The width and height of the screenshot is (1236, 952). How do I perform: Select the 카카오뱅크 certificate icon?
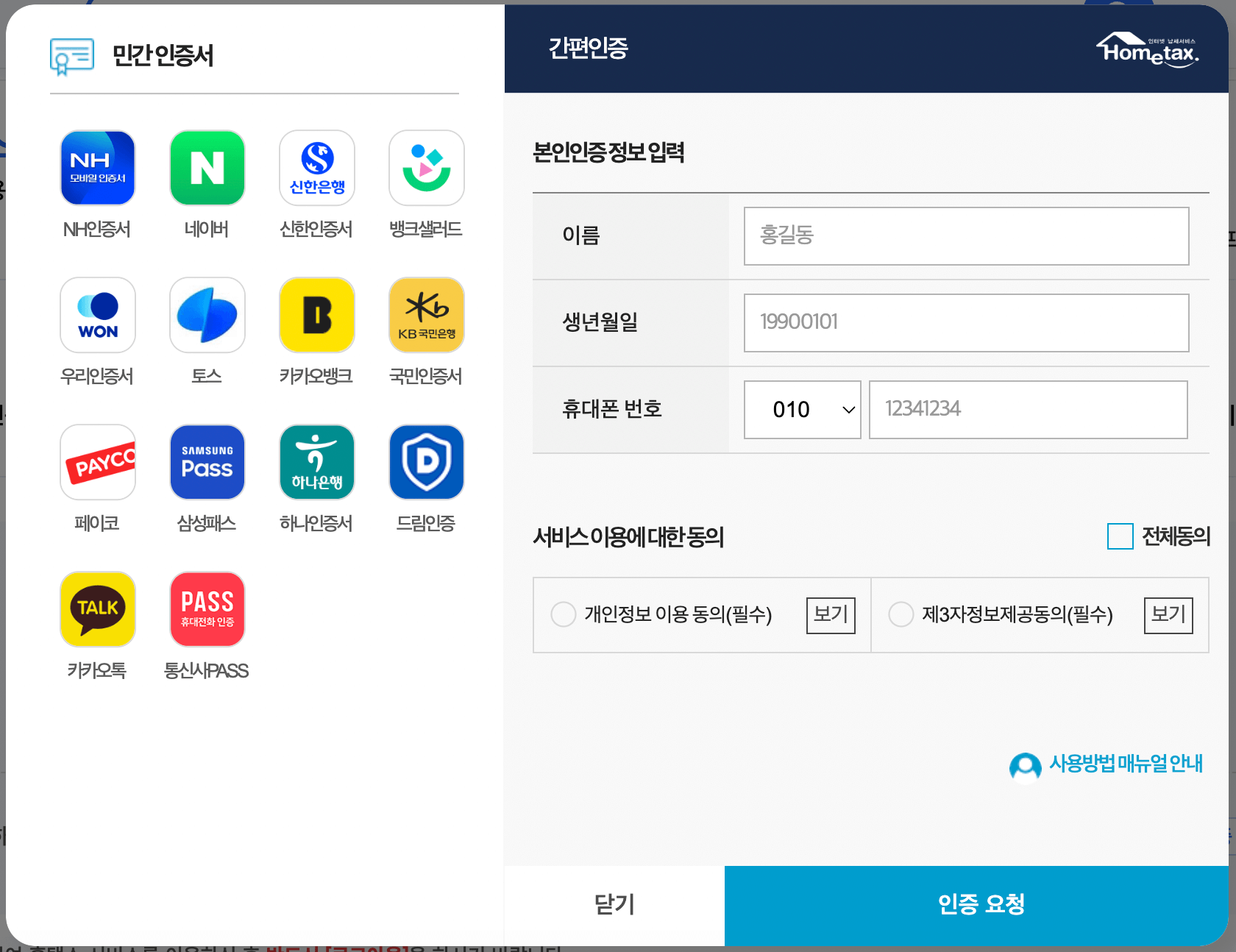pyautogui.click(x=316, y=315)
